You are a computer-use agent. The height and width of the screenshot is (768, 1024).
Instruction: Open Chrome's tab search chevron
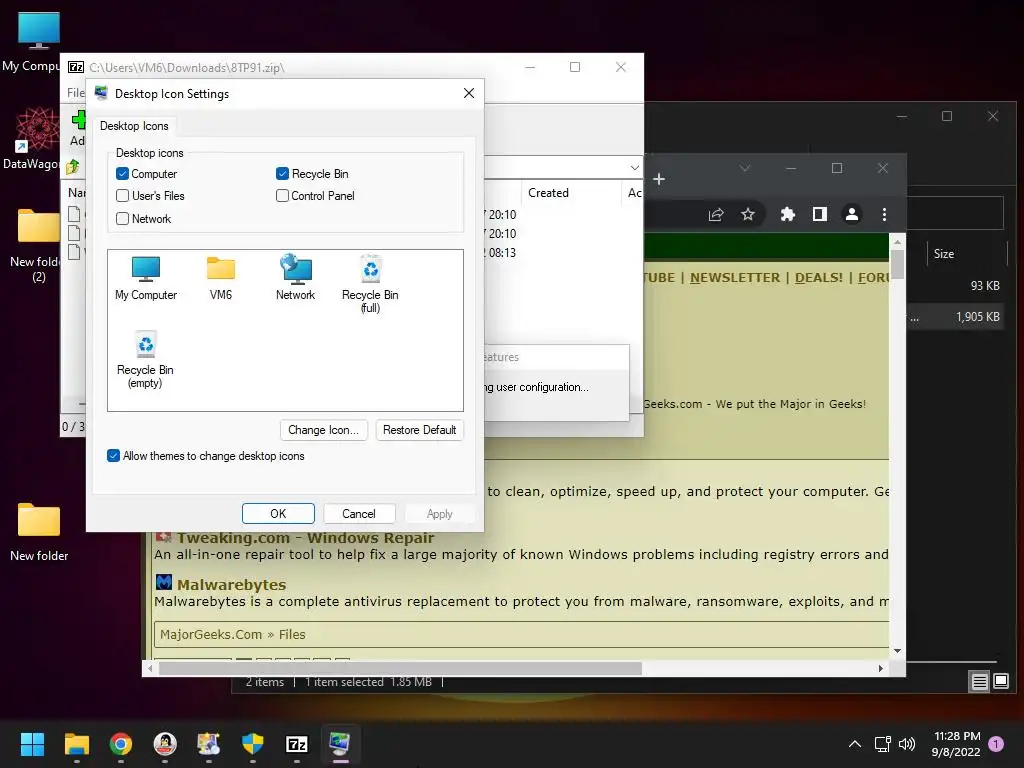pos(744,168)
